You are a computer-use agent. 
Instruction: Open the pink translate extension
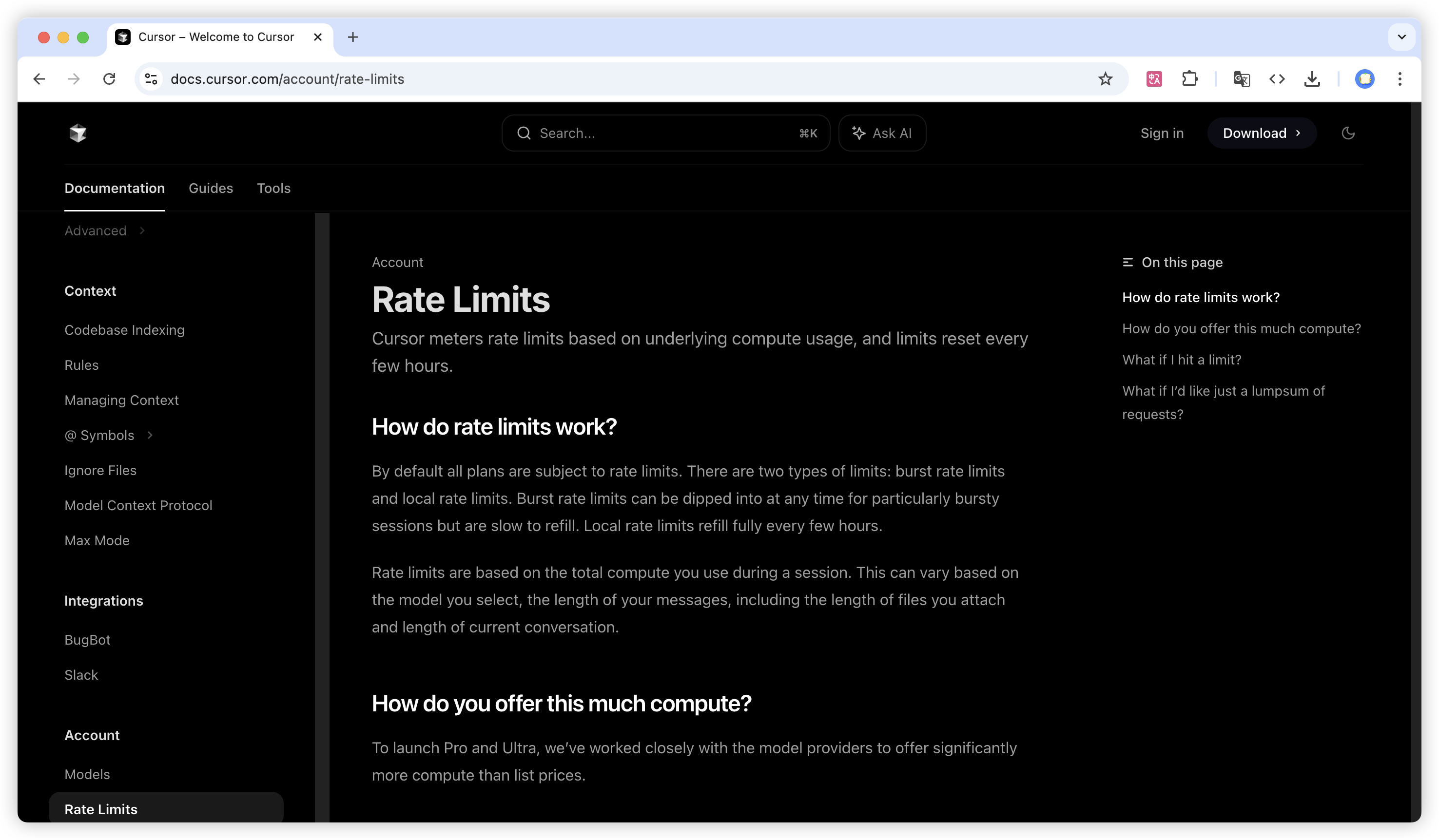1154,79
